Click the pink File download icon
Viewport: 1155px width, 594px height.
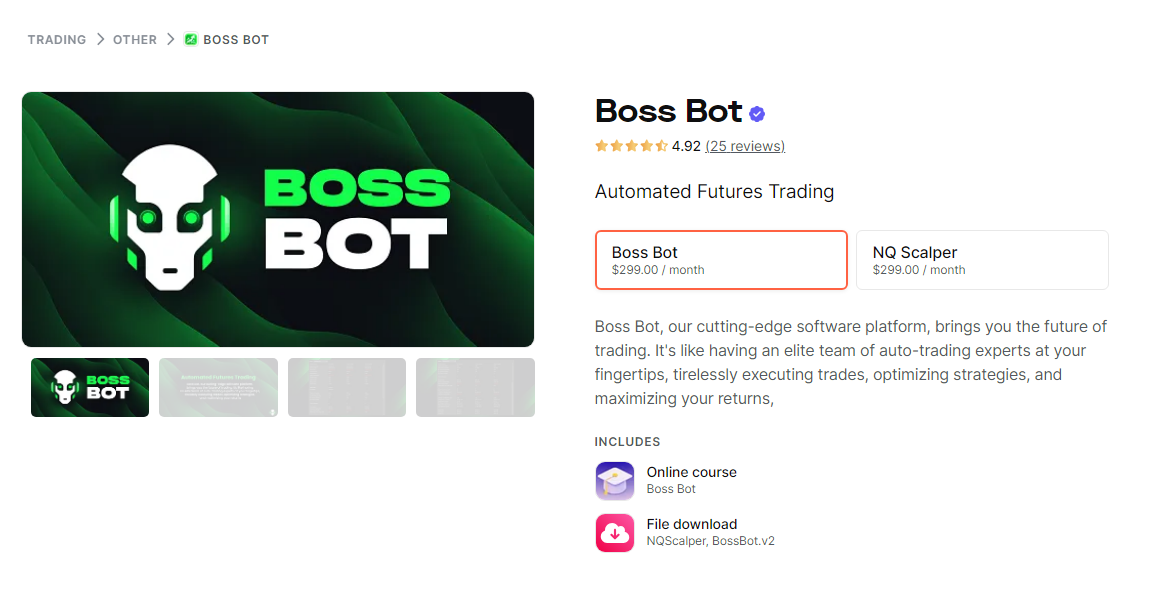pyautogui.click(x=614, y=532)
